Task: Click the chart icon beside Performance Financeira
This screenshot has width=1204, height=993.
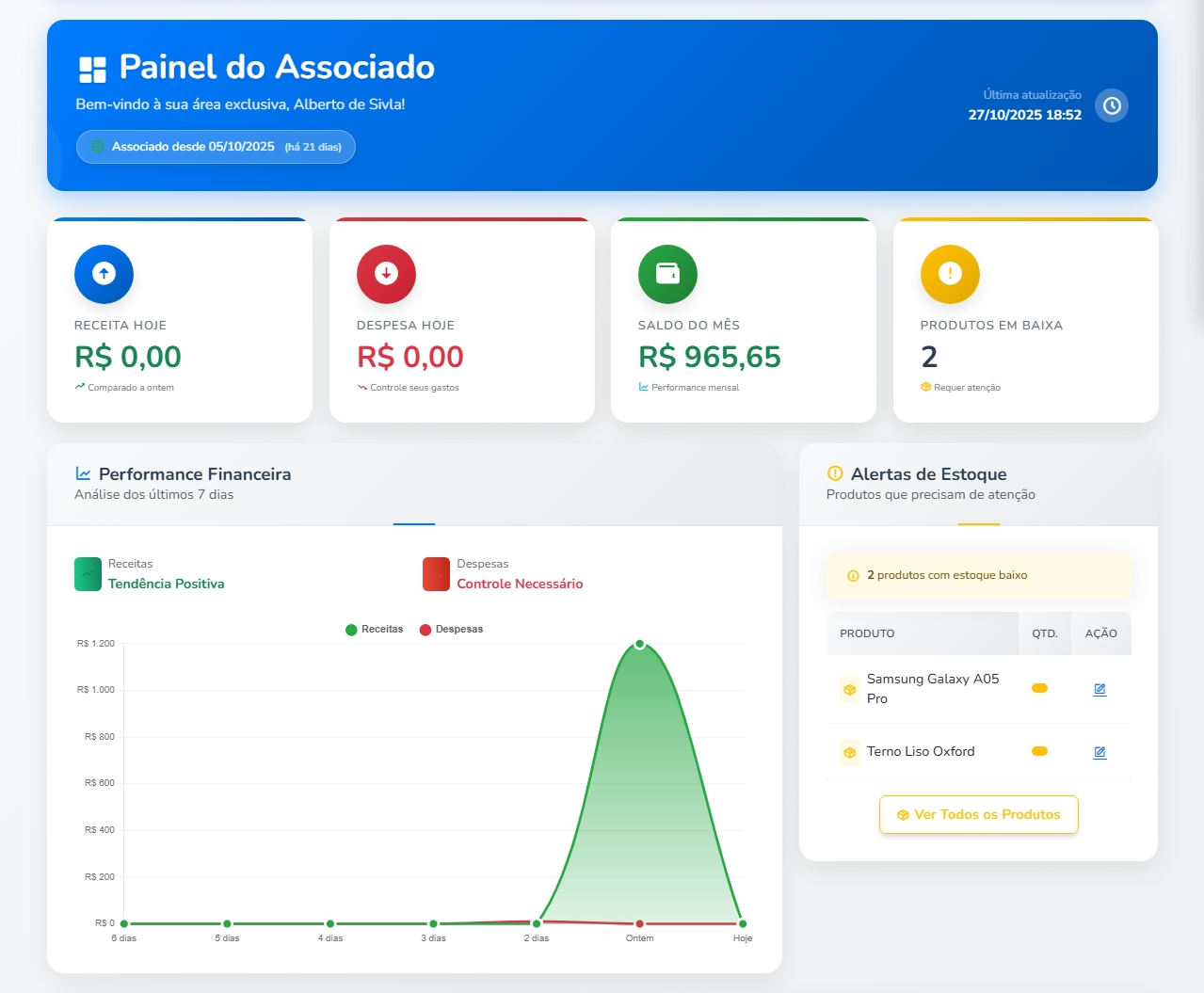Action: pyautogui.click(x=83, y=473)
